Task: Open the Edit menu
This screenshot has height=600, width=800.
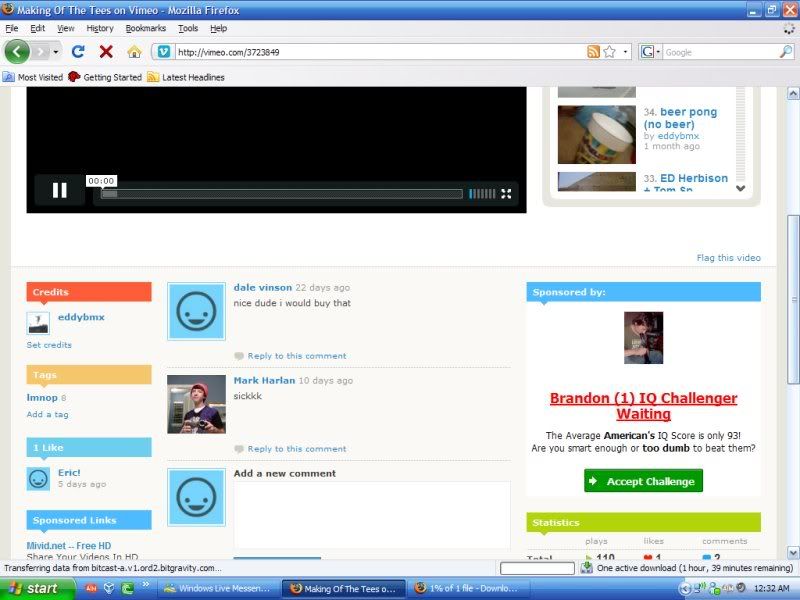Action: pyautogui.click(x=37, y=29)
